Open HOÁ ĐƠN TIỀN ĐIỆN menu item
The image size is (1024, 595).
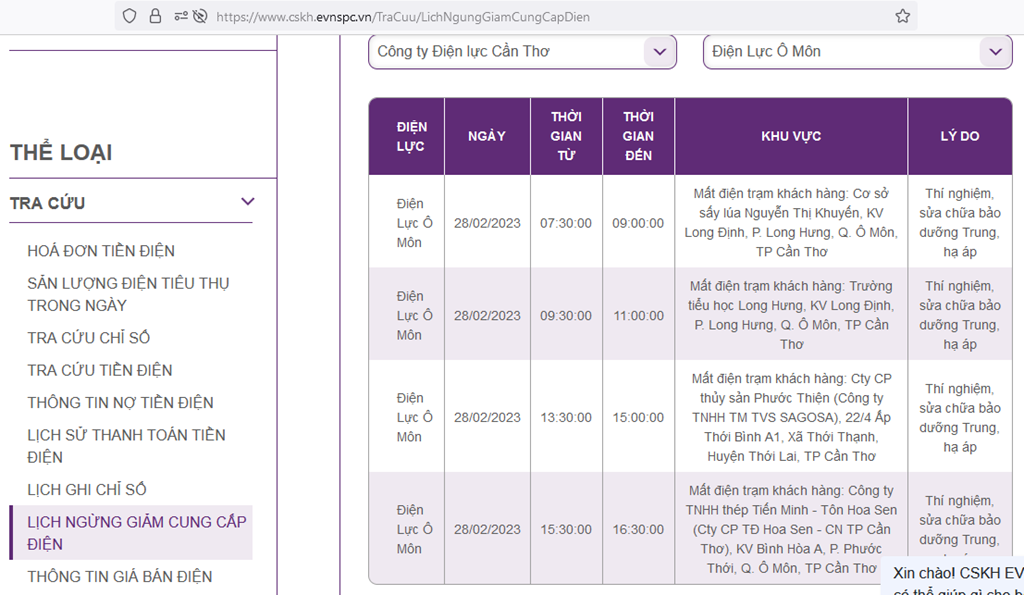point(101,251)
